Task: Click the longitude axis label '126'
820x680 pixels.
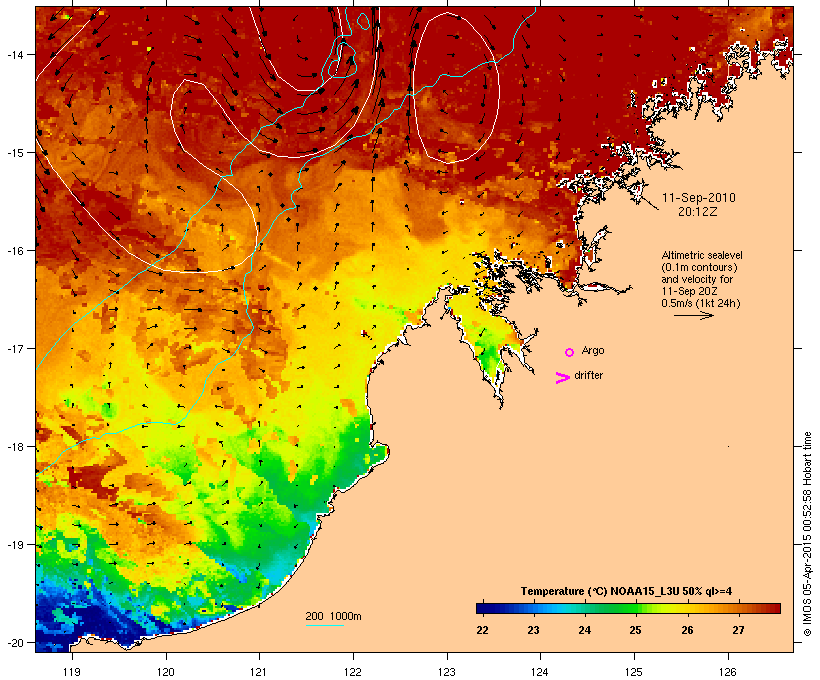Action: pyautogui.click(x=728, y=672)
